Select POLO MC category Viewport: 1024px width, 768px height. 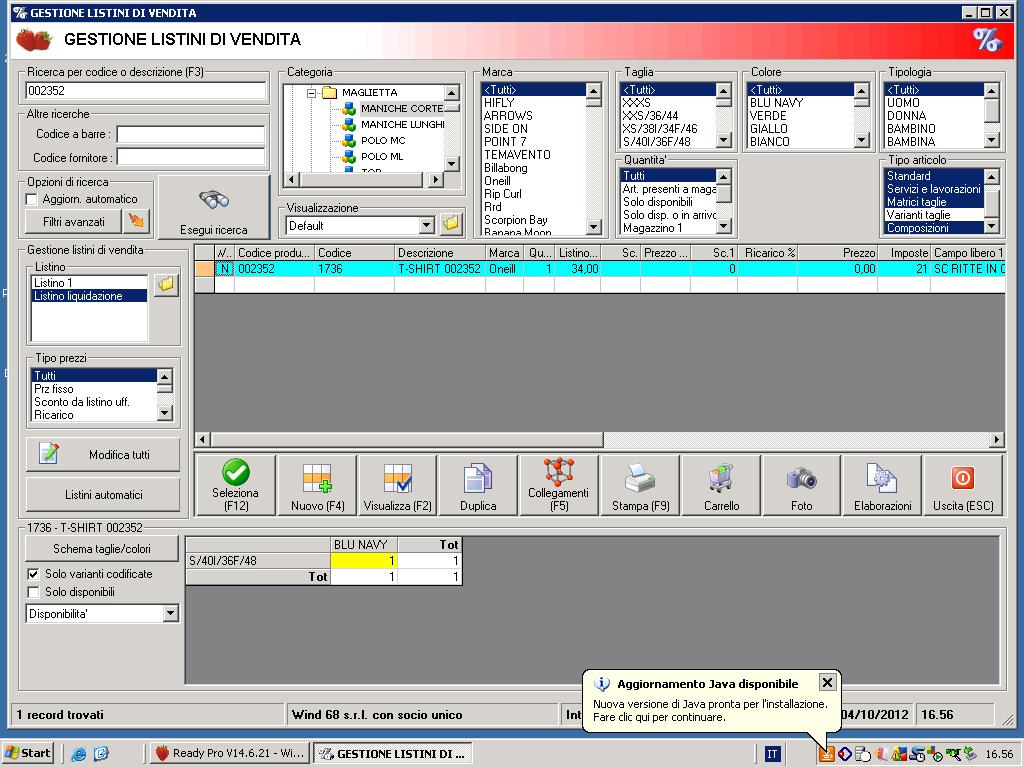tap(383, 140)
